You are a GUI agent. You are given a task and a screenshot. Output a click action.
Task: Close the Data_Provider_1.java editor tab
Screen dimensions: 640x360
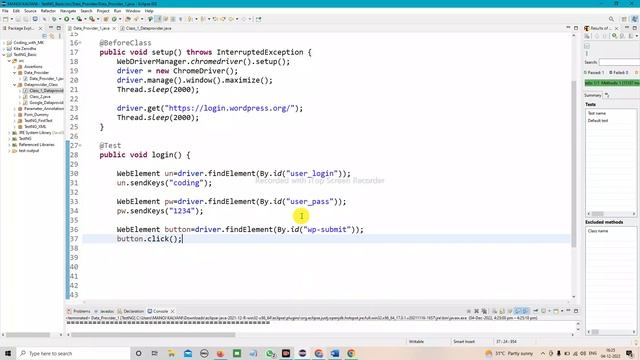pyautogui.click(x=114, y=28)
